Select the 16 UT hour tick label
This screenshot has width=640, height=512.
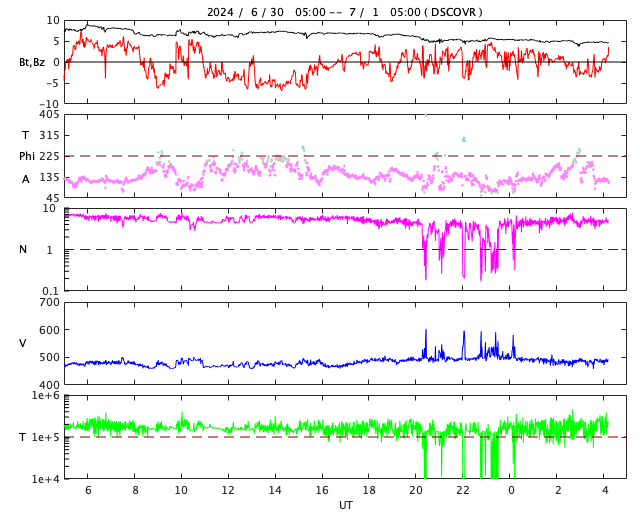coord(322,490)
